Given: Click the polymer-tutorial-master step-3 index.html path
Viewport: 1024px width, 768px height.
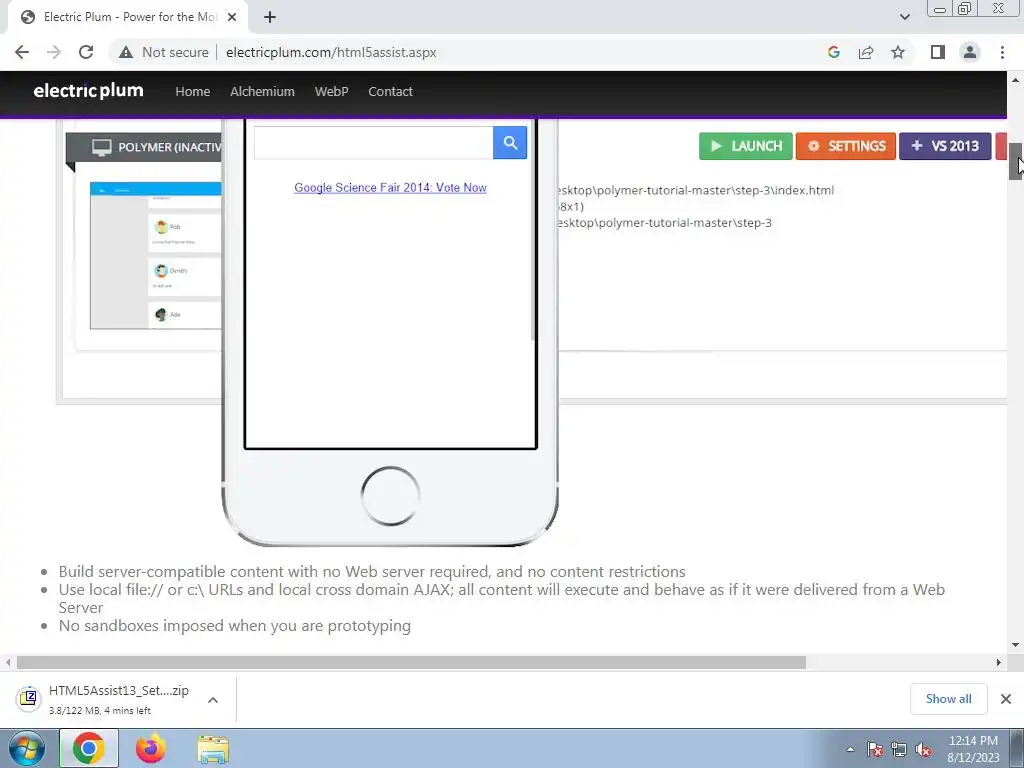Looking at the screenshot, I should (695, 191).
